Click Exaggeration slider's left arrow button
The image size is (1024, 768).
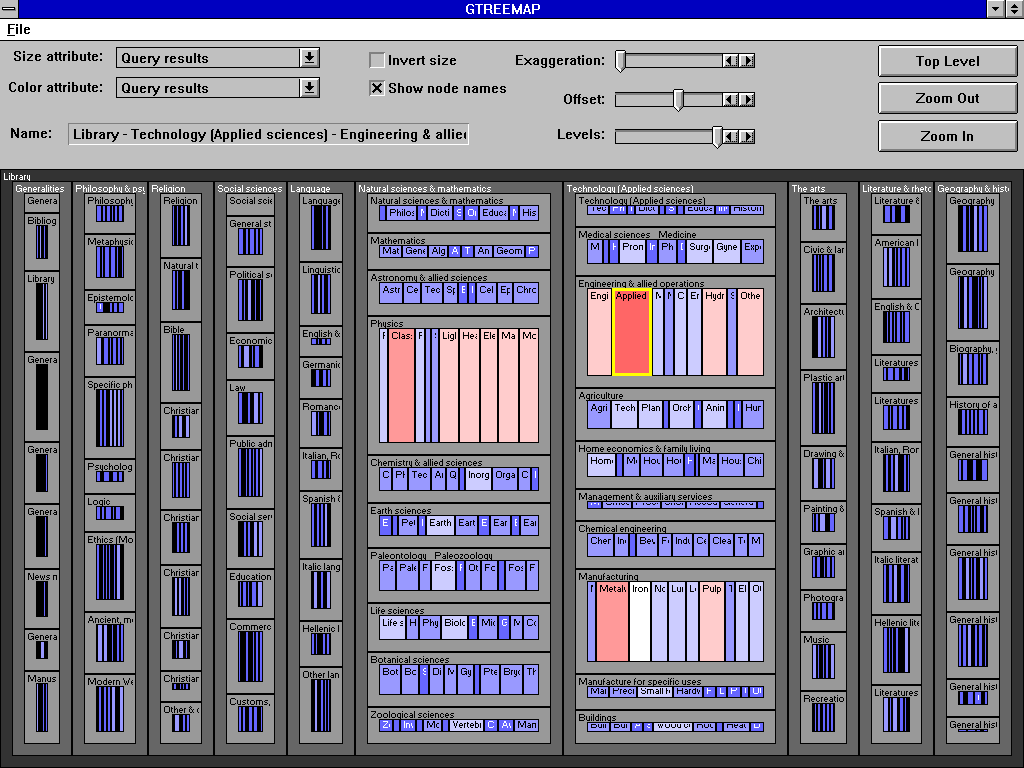point(731,61)
